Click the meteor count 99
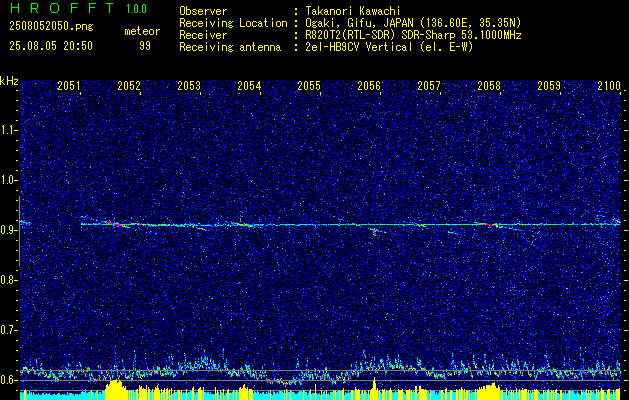 click(x=145, y=46)
